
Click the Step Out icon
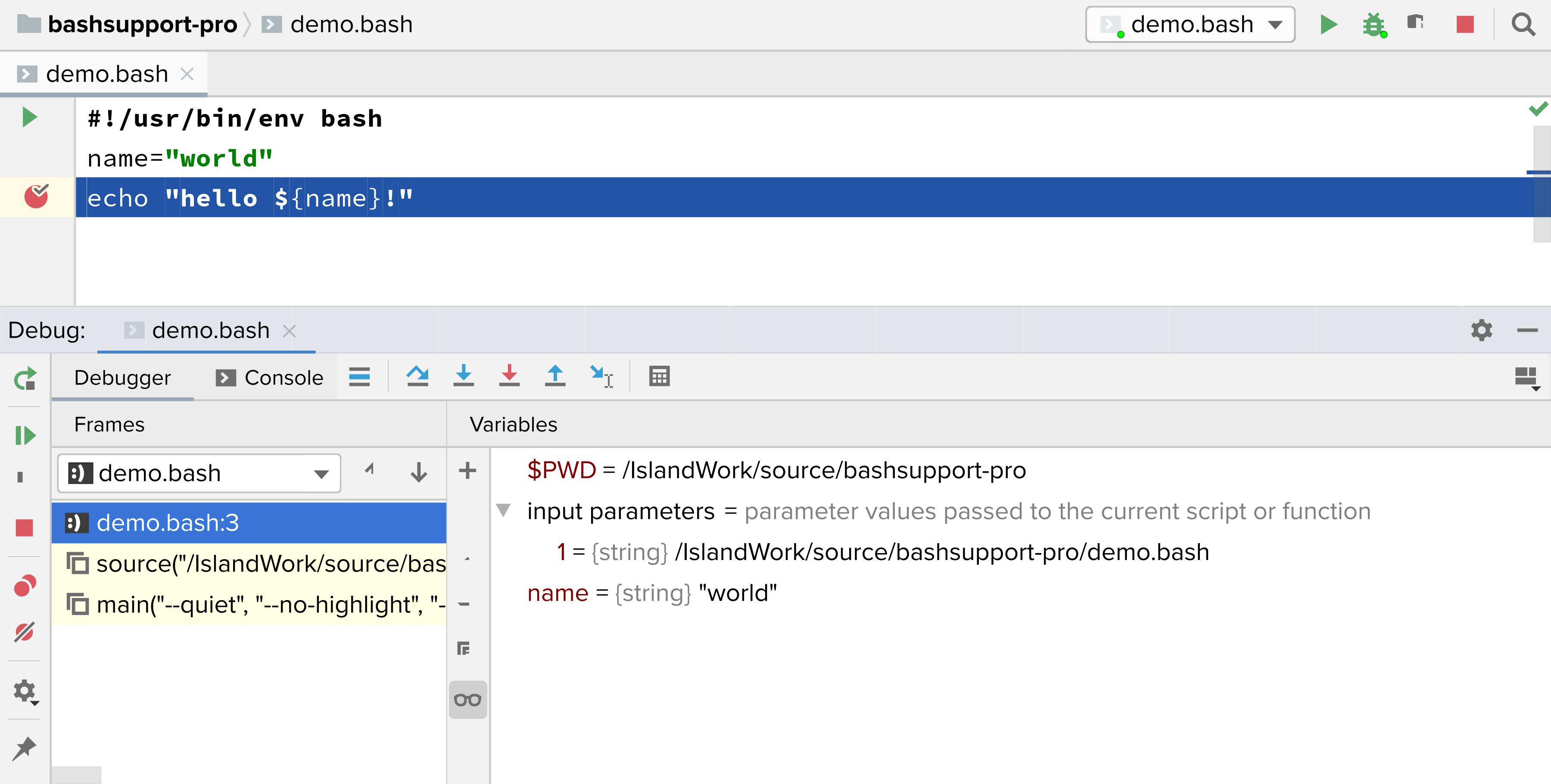point(554,376)
